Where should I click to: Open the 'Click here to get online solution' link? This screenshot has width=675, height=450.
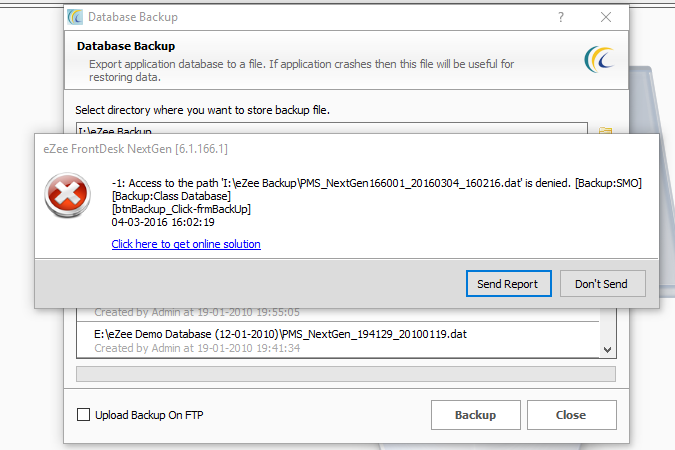tap(186, 244)
